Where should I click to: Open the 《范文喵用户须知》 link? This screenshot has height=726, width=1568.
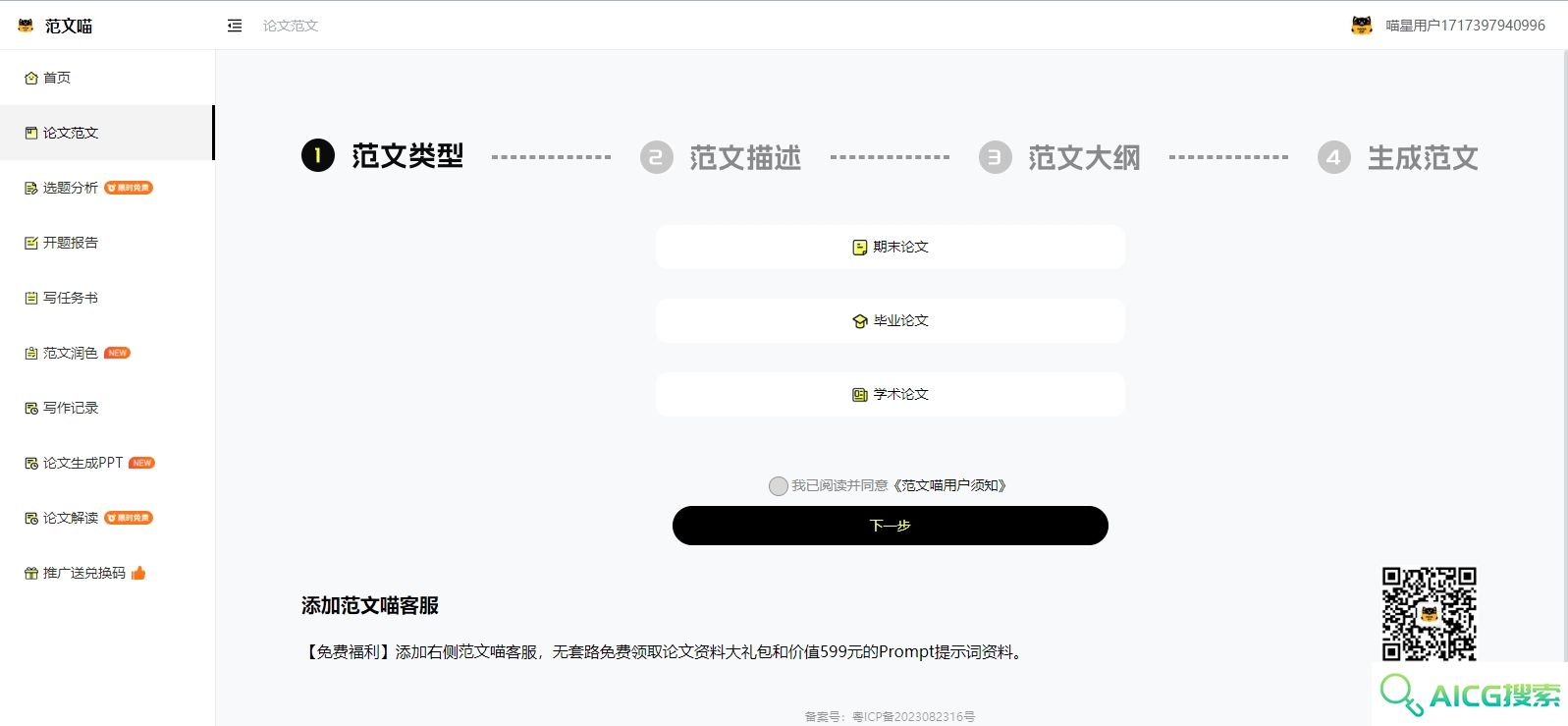pos(949,485)
